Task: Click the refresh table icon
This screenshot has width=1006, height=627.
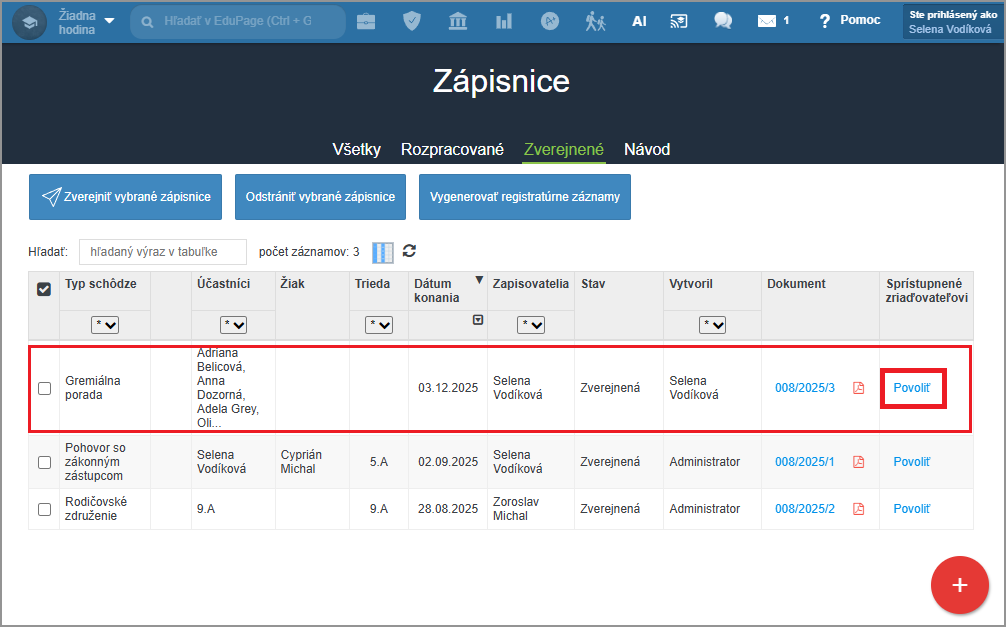Action: (409, 251)
